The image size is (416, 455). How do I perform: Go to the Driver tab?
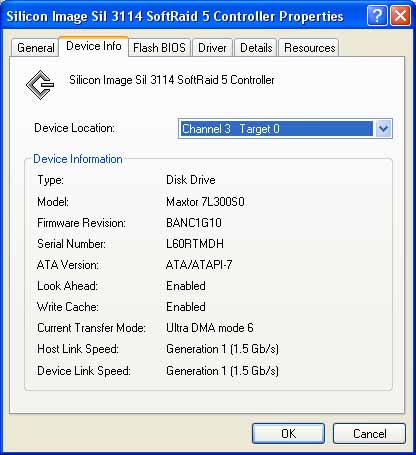click(x=212, y=48)
